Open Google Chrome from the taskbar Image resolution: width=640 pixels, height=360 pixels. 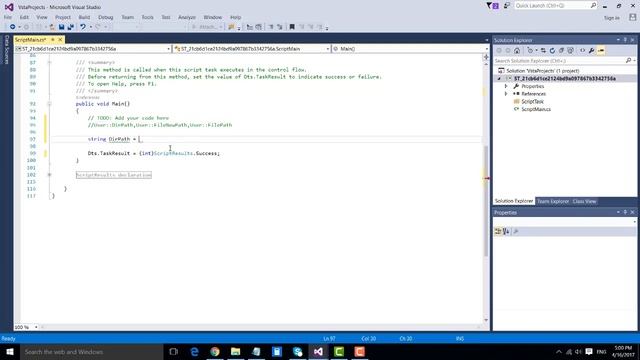click(215, 351)
